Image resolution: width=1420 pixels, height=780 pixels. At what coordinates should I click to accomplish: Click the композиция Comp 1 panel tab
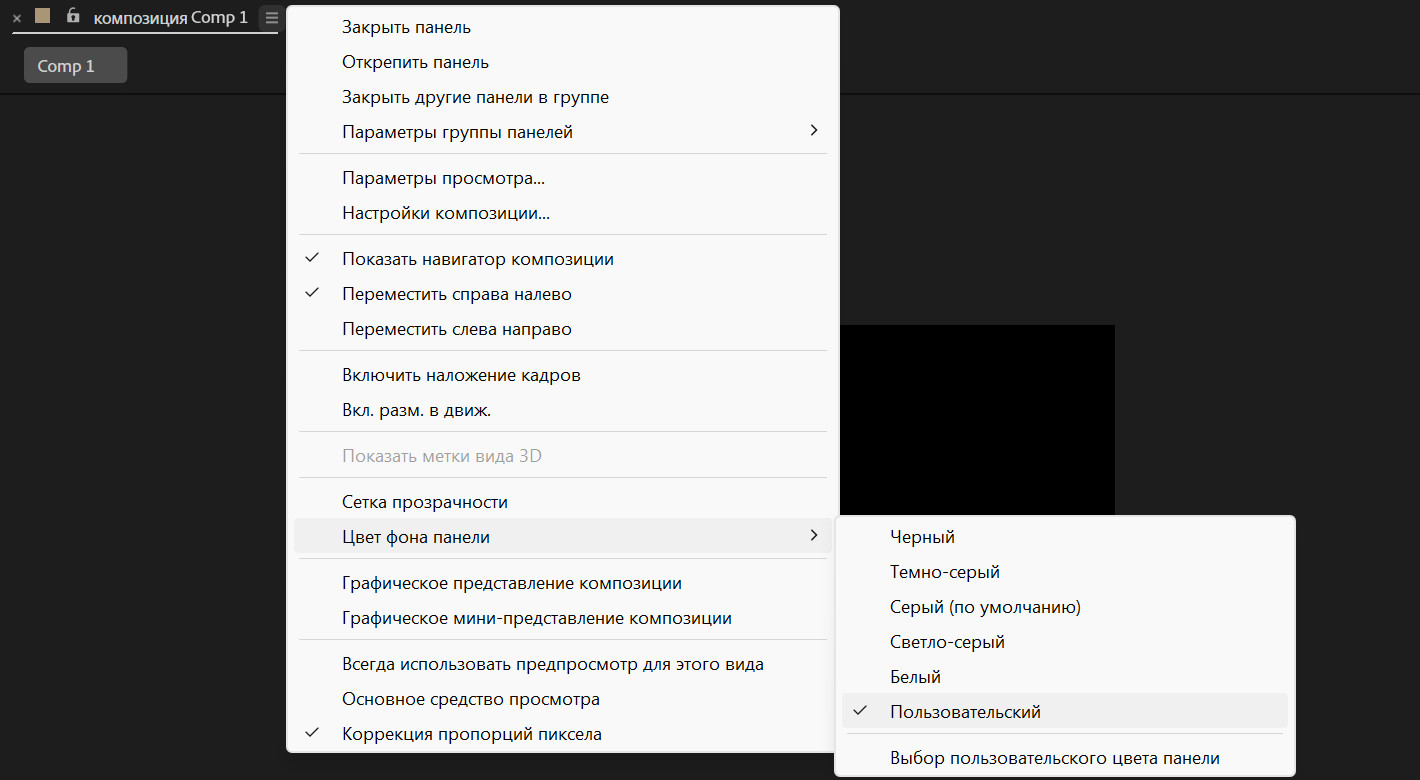(x=170, y=17)
